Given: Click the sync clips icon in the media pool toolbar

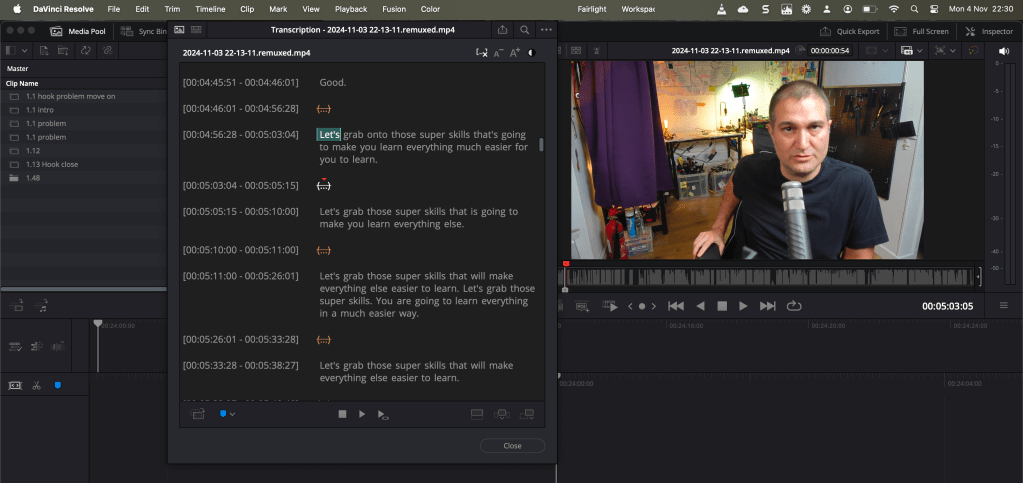Looking at the screenshot, I should point(85,50).
